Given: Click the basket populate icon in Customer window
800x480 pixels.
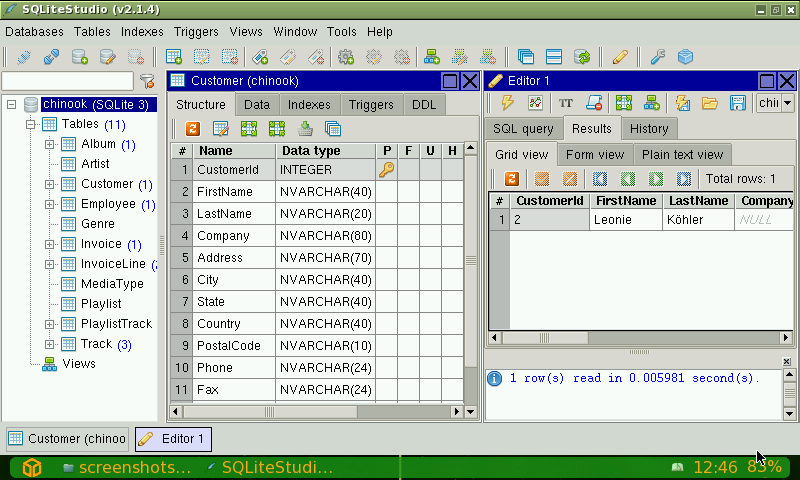Looking at the screenshot, I should pos(305,129).
